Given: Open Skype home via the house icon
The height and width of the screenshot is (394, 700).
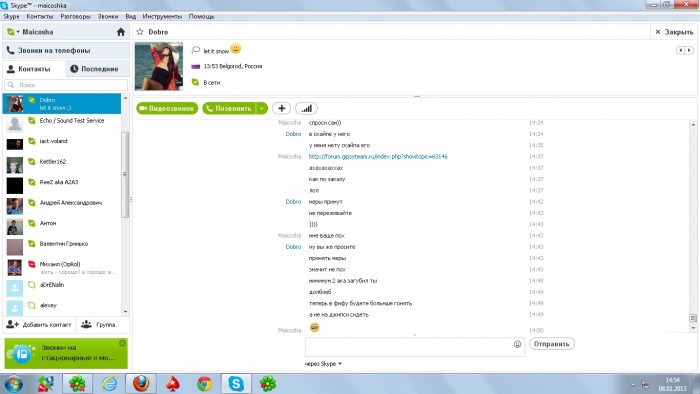Looking at the screenshot, I should click(121, 32).
